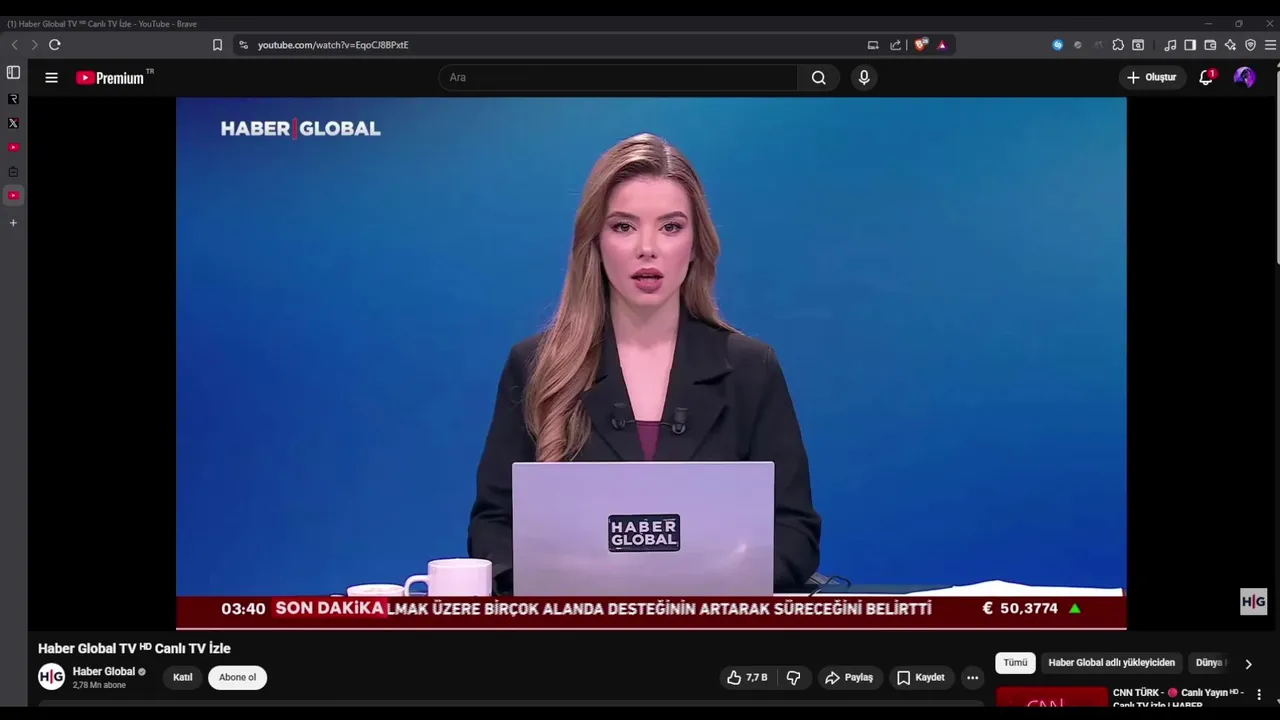The image size is (1280, 720).
Task: Open the extensions puzzle icon
Action: pyautogui.click(x=1118, y=45)
